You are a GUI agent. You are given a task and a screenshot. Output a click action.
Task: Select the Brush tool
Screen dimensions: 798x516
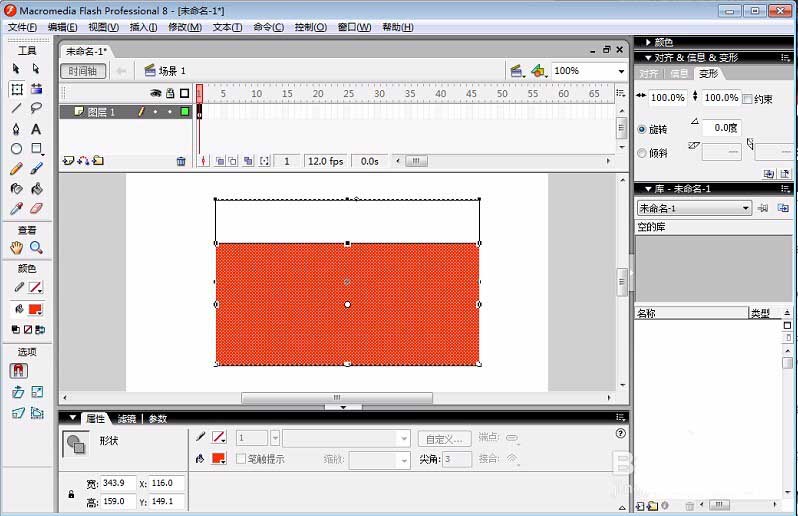click(36, 168)
